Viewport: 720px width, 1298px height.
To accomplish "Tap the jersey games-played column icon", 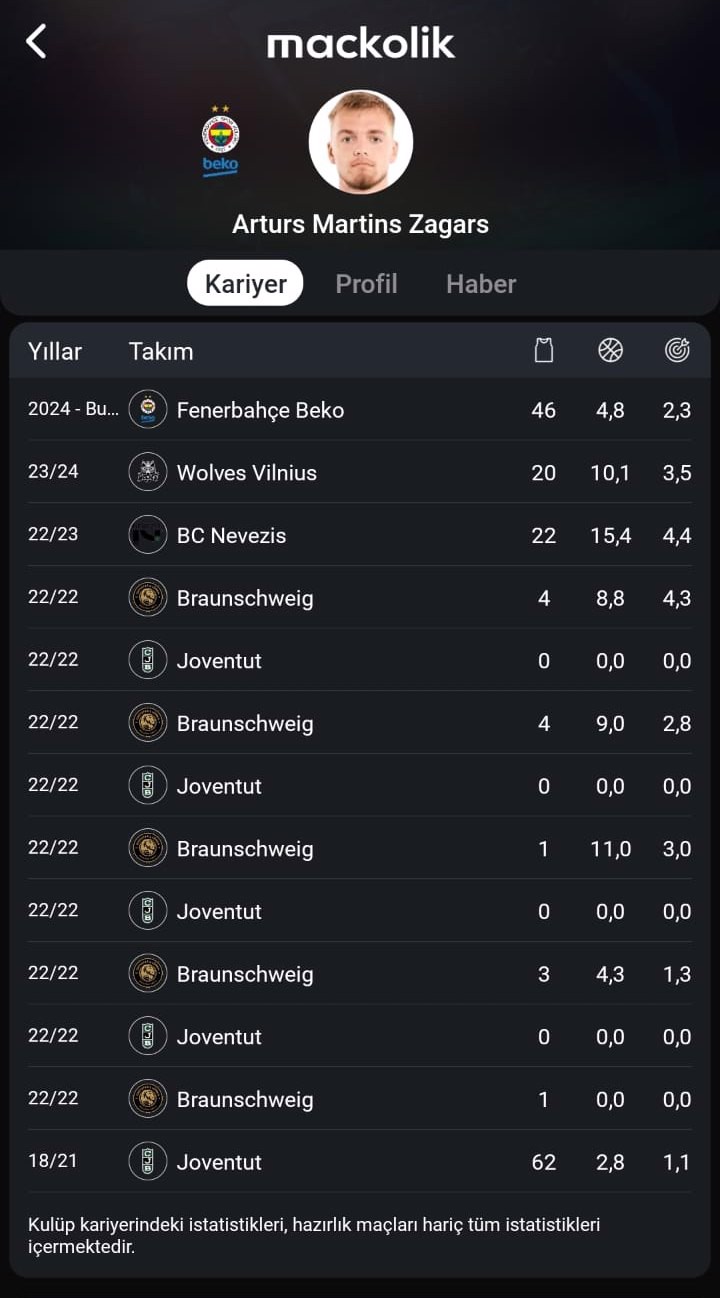I will (x=544, y=350).
